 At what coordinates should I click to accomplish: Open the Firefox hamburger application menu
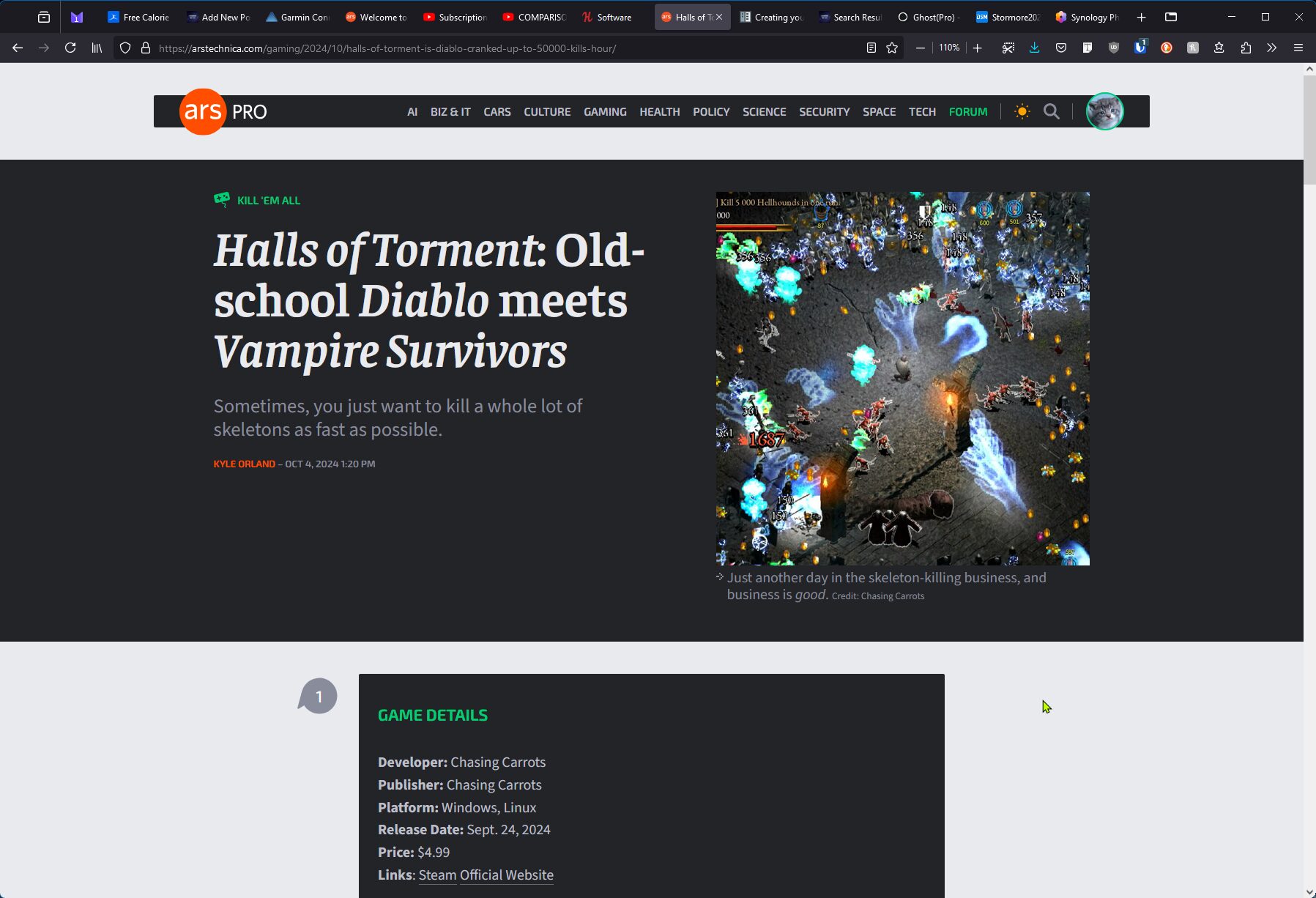[1298, 48]
